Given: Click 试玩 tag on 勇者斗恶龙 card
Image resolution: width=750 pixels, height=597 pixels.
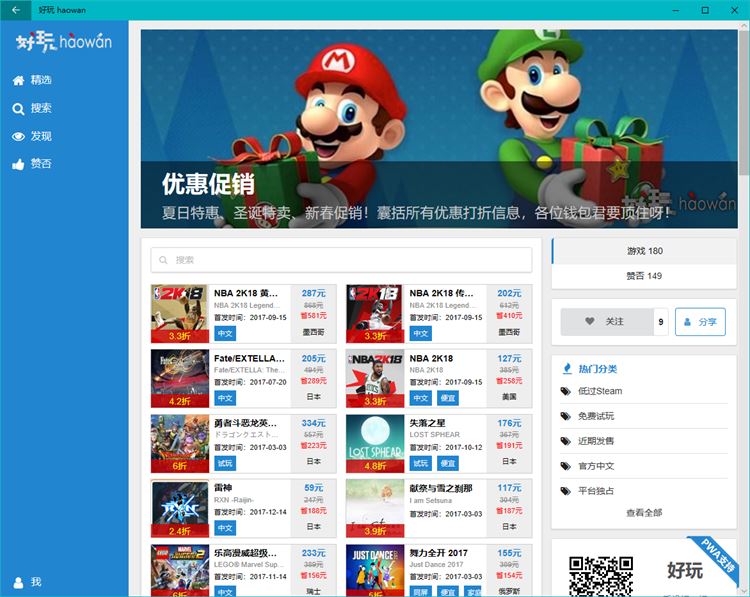Looking at the screenshot, I should 225,463.
